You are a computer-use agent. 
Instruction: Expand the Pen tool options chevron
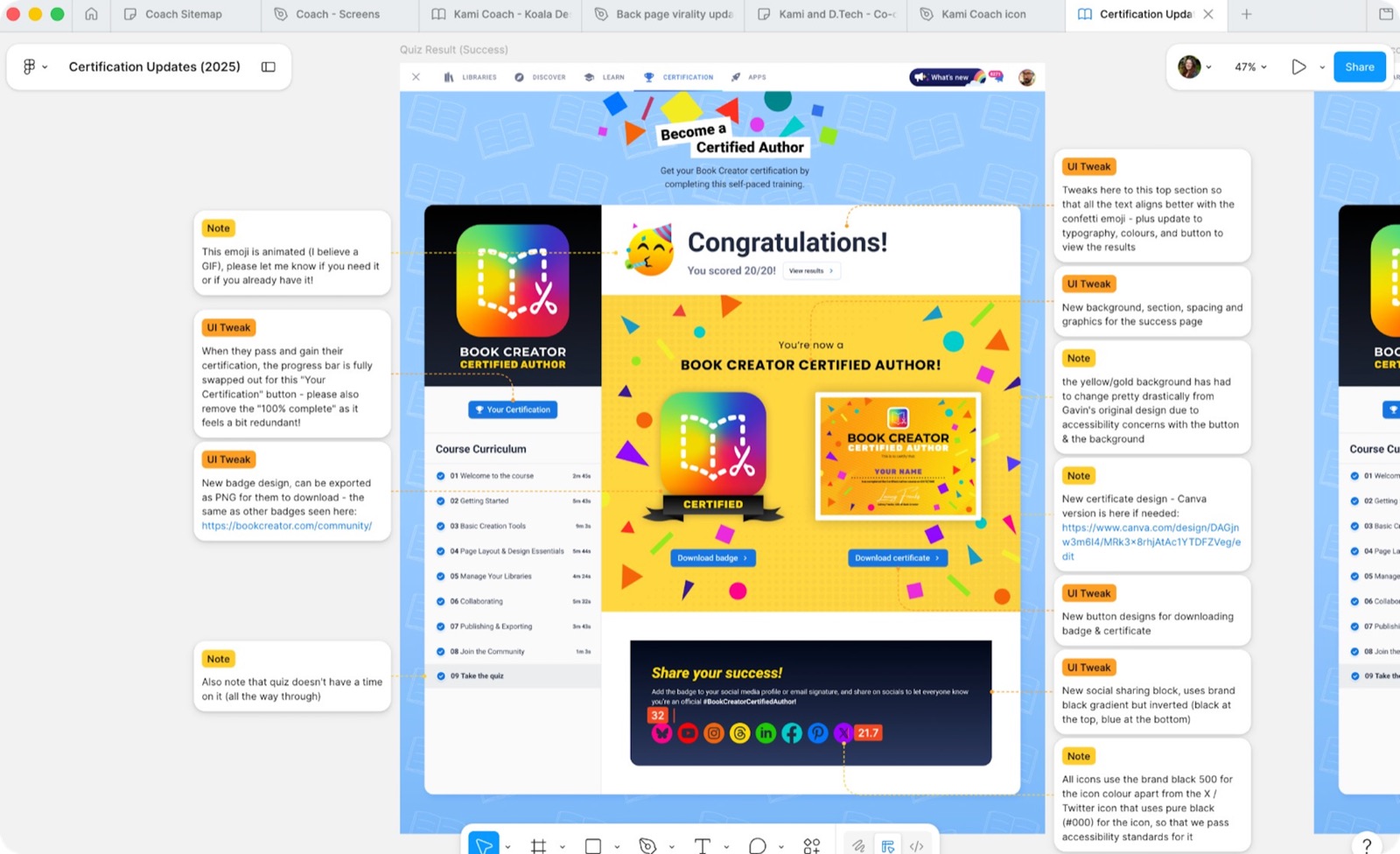point(671,847)
